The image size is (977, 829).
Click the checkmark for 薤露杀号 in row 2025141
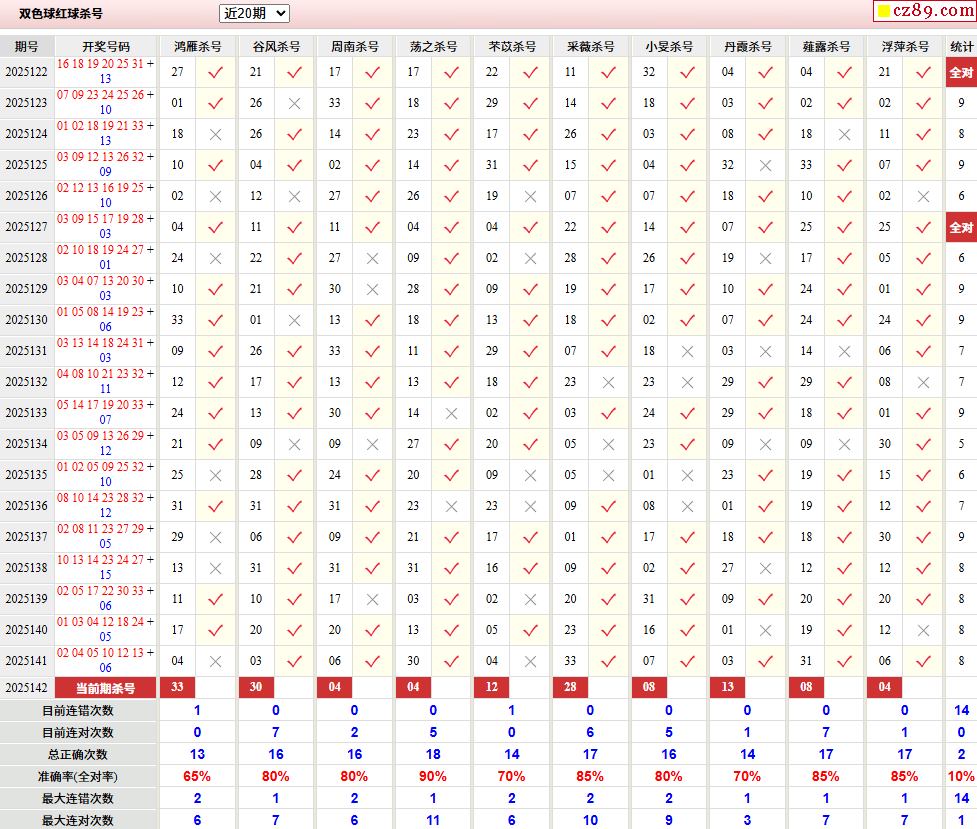click(x=845, y=661)
